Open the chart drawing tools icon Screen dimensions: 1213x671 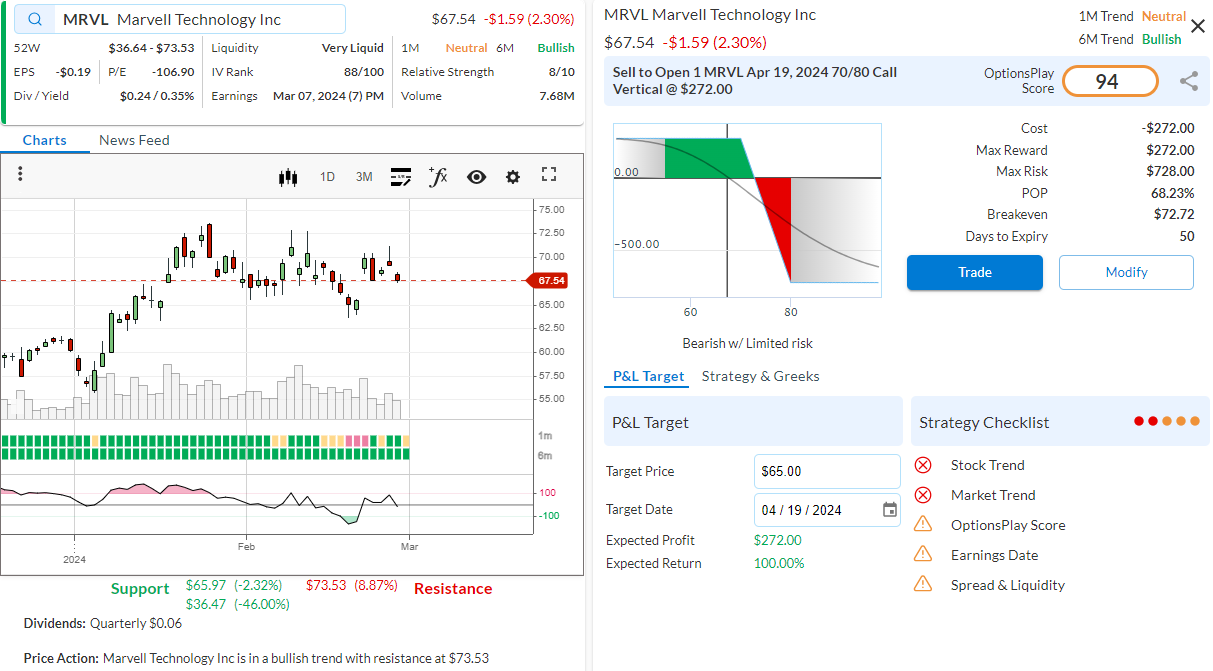tap(401, 177)
